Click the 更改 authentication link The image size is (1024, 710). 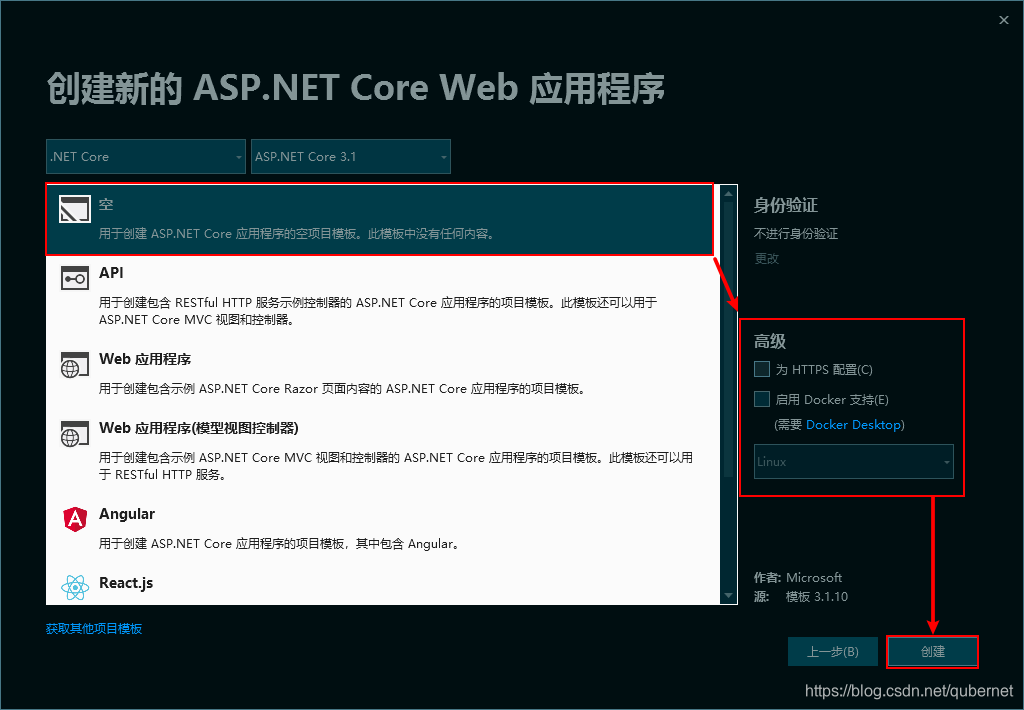pyautogui.click(x=767, y=259)
